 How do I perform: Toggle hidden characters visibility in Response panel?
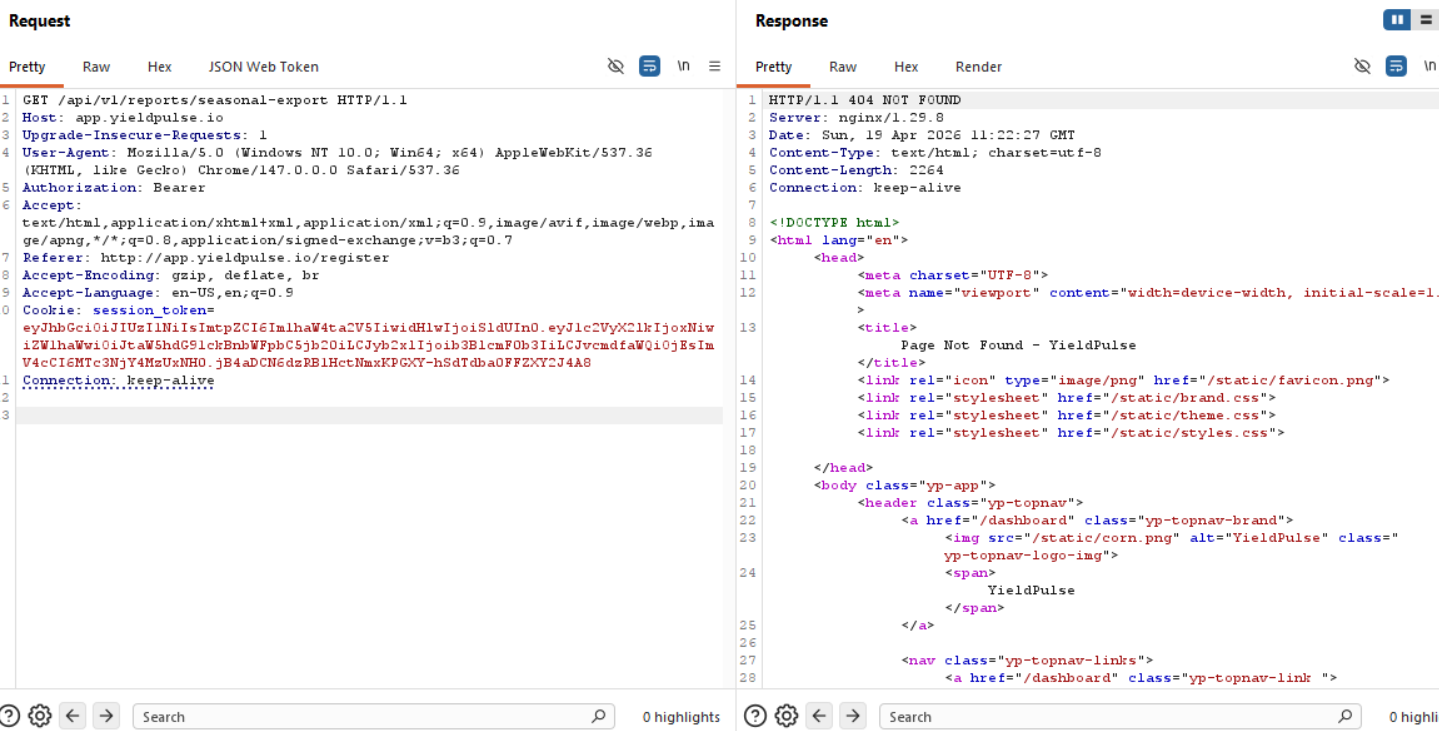click(1362, 66)
